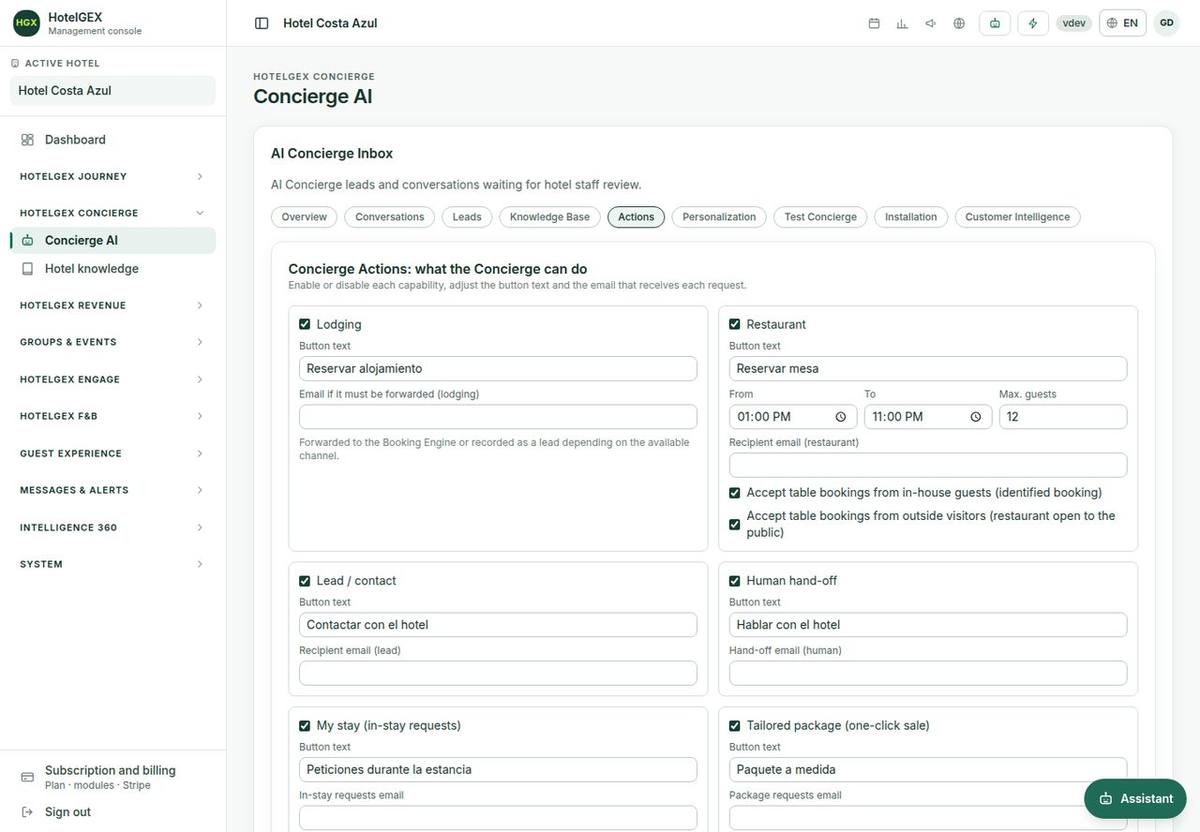Click the Dashboard grid icon
The width and height of the screenshot is (1200, 832).
27,140
